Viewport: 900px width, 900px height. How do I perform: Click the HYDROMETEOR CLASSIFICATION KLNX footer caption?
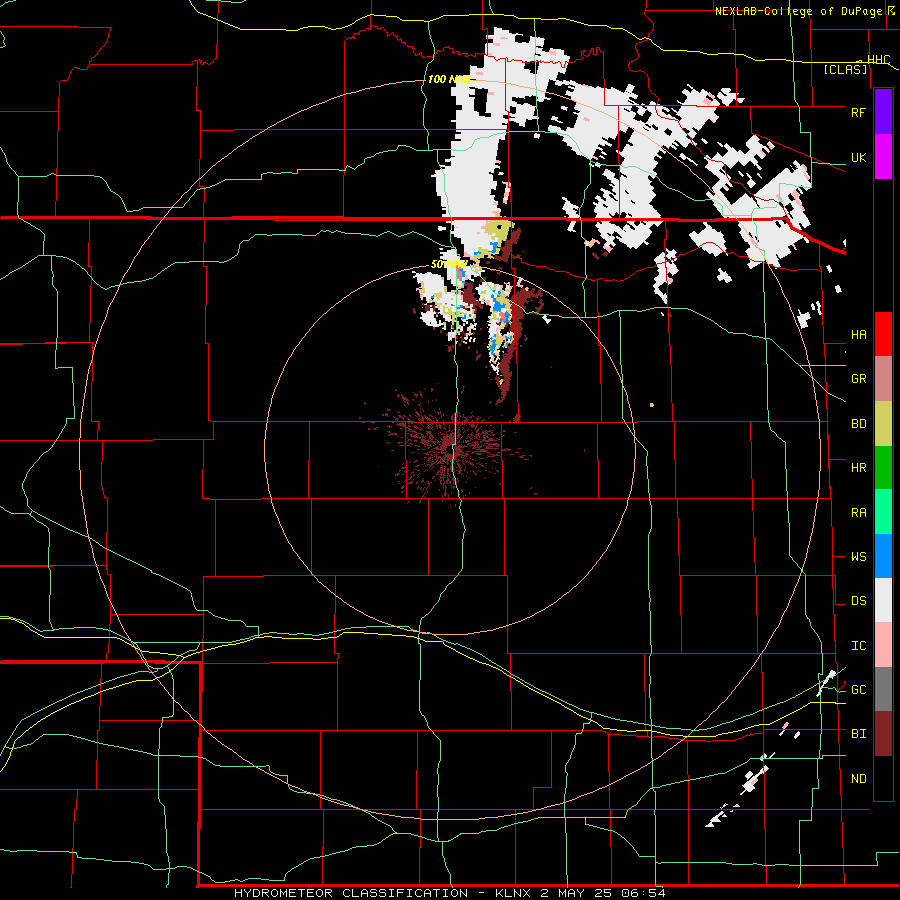(449, 893)
